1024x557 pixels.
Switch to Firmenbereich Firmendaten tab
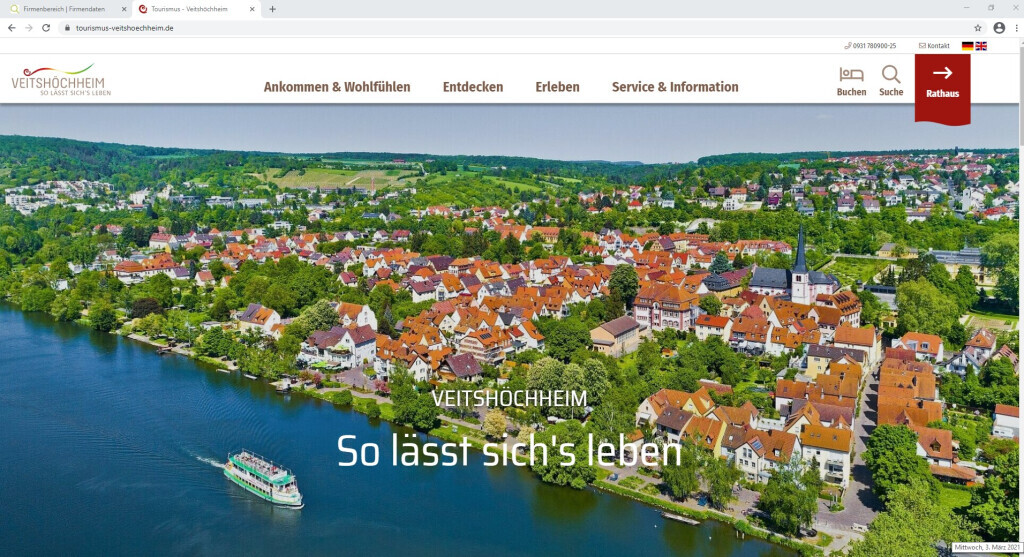coord(64,9)
